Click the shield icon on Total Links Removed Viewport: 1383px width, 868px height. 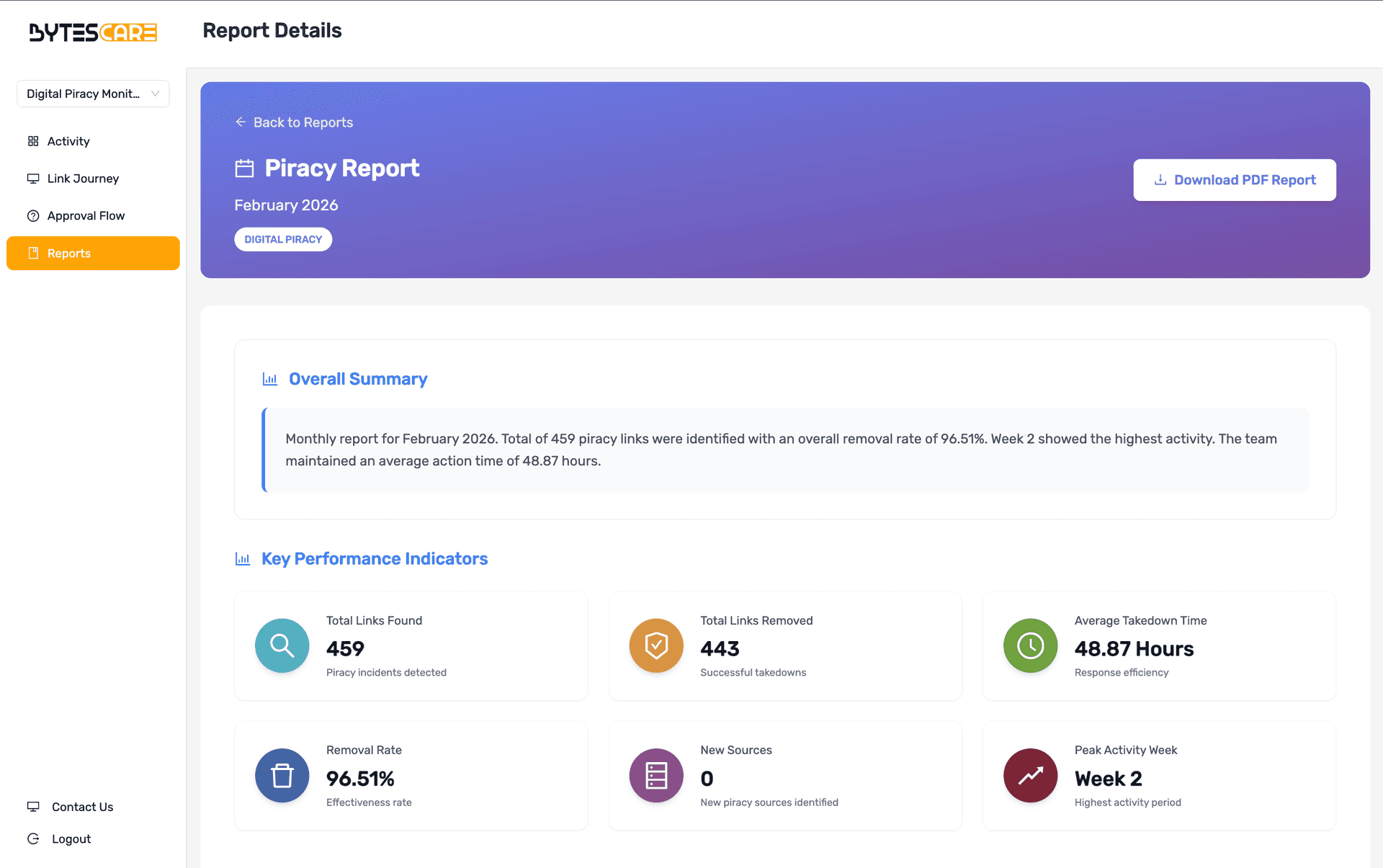click(x=655, y=645)
